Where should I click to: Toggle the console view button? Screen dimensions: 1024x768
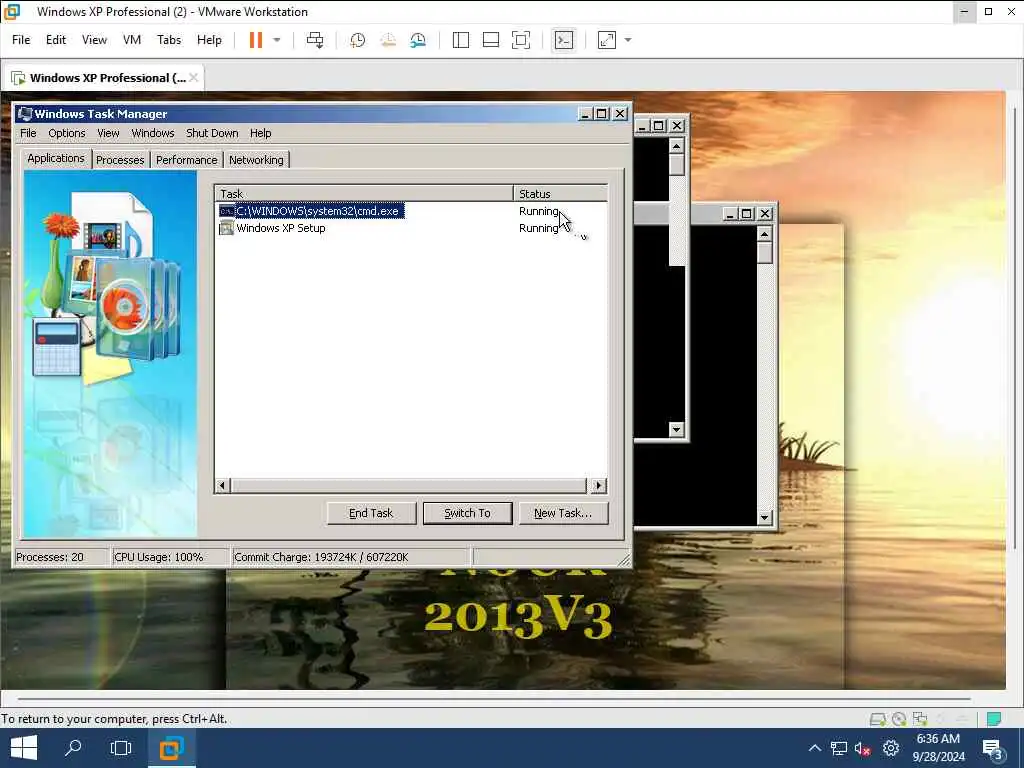[x=564, y=40]
